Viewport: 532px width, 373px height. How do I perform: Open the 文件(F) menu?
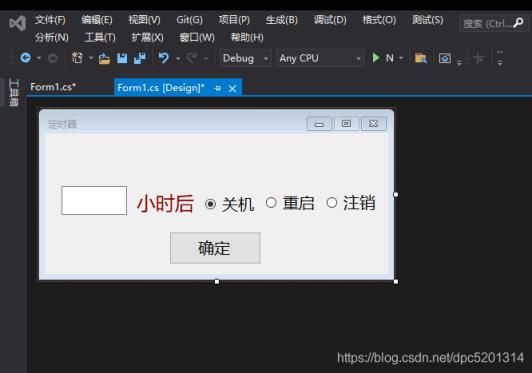coord(50,20)
